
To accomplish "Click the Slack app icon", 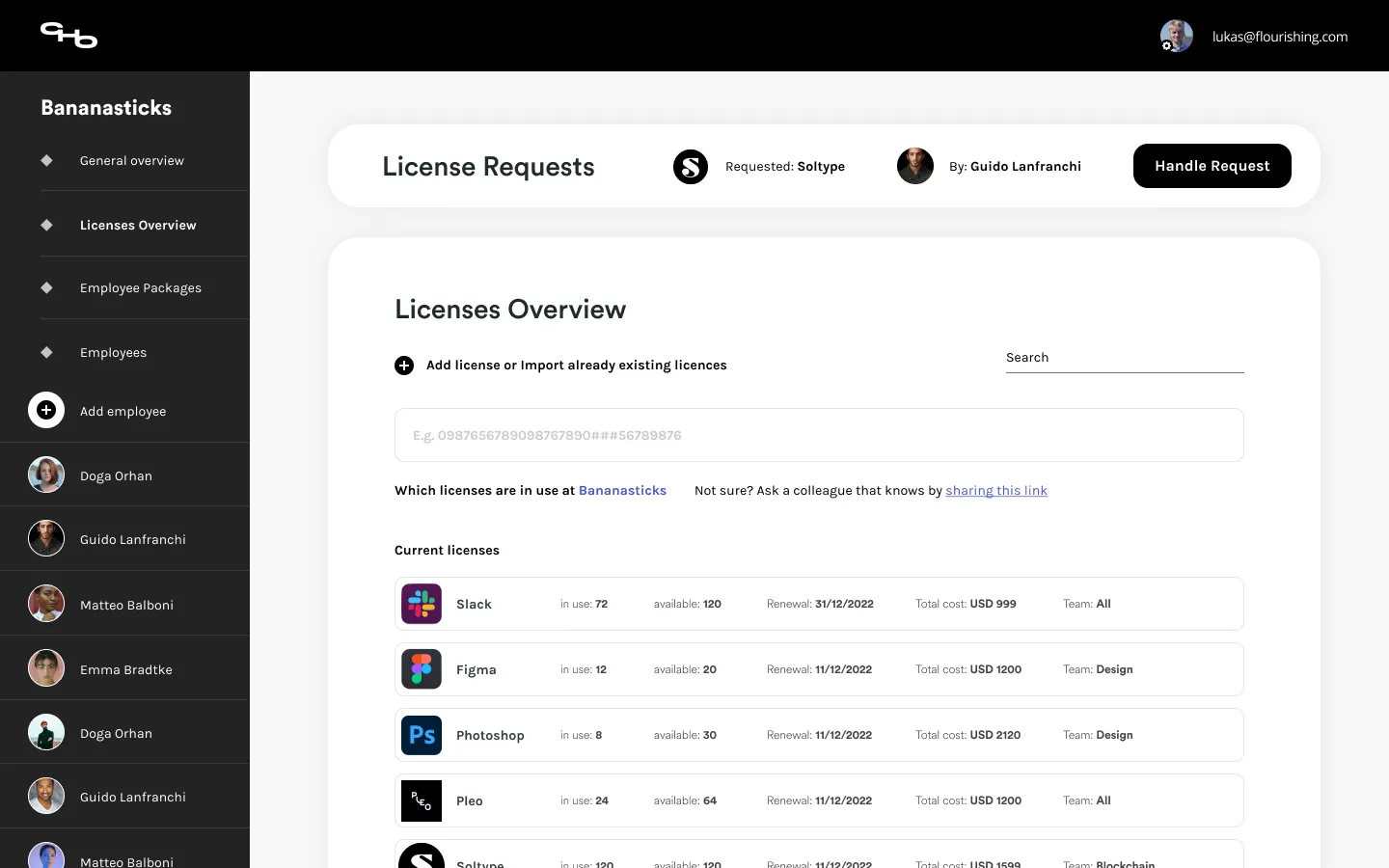I will (x=422, y=604).
